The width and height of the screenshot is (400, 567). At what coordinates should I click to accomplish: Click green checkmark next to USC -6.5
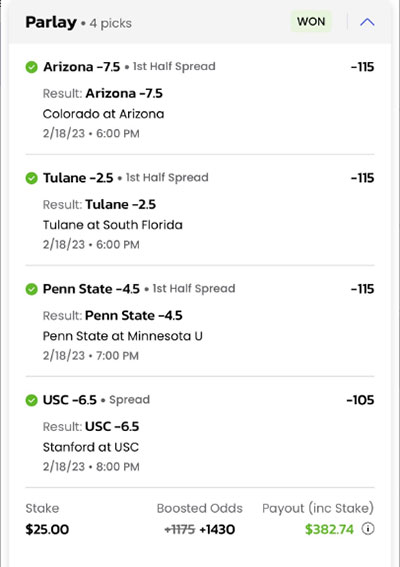pos(31,400)
